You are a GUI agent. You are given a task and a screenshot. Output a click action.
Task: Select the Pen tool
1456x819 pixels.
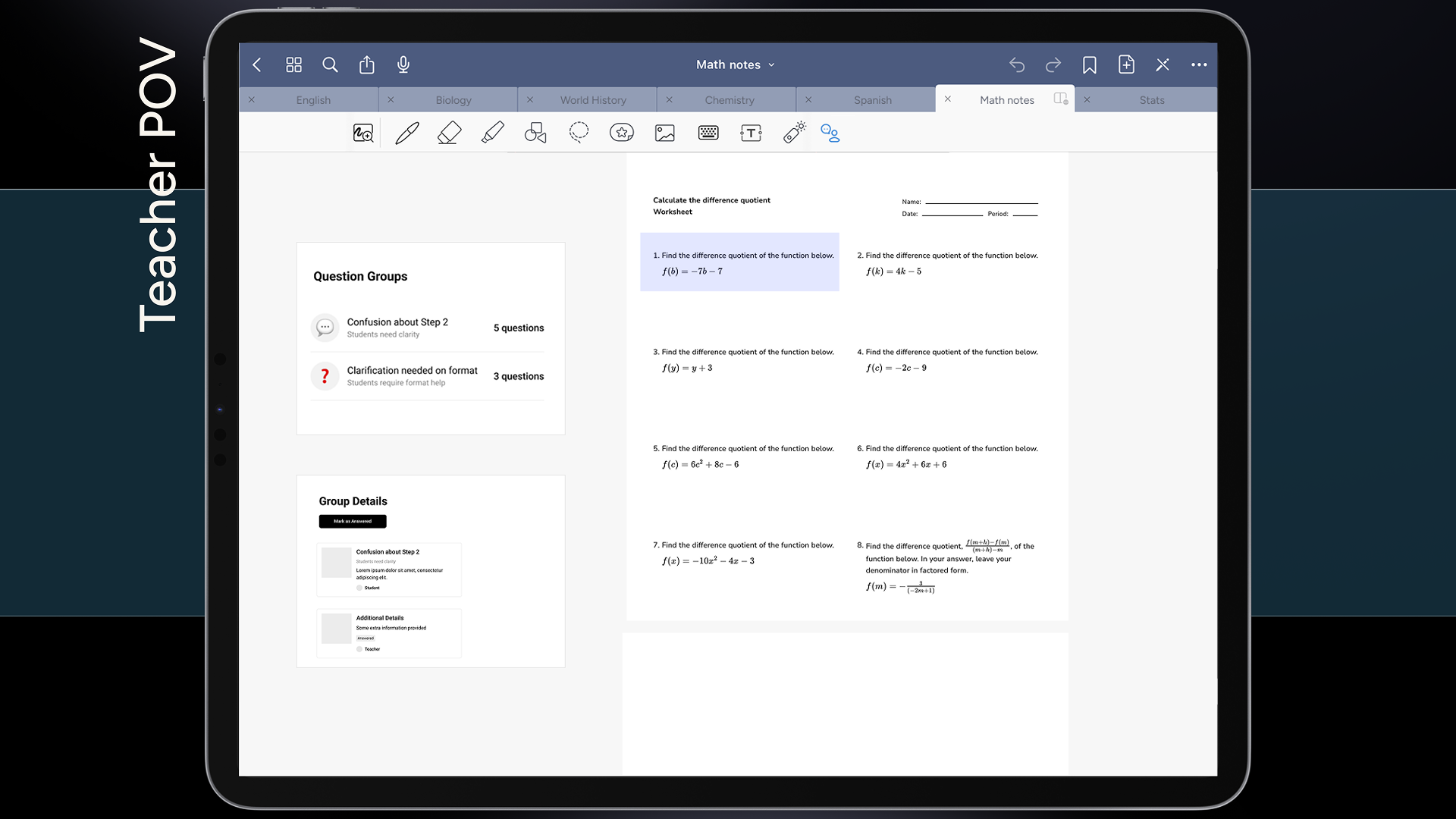pos(407,133)
